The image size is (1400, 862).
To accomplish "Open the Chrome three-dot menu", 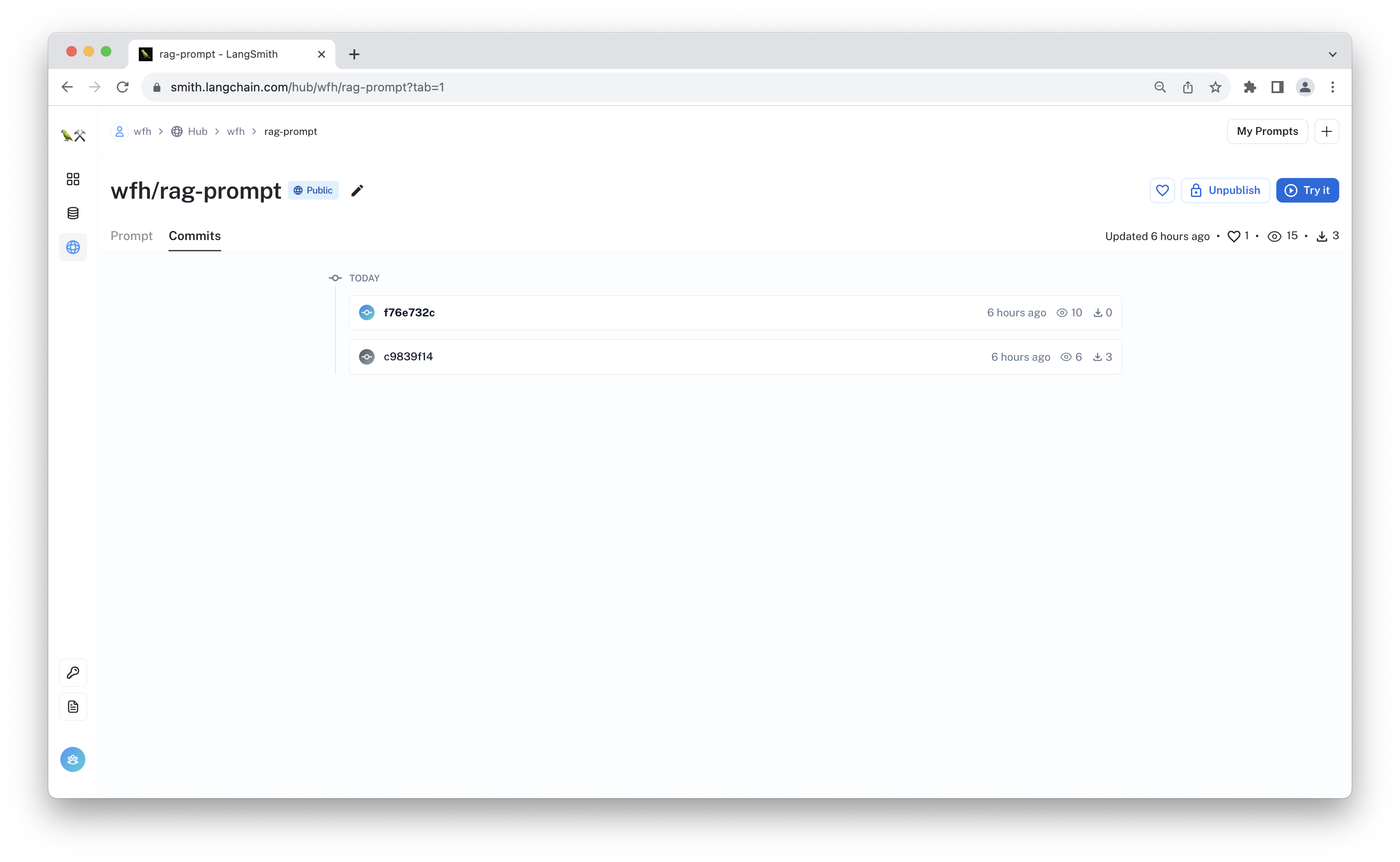I will pyautogui.click(x=1332, y=87).
